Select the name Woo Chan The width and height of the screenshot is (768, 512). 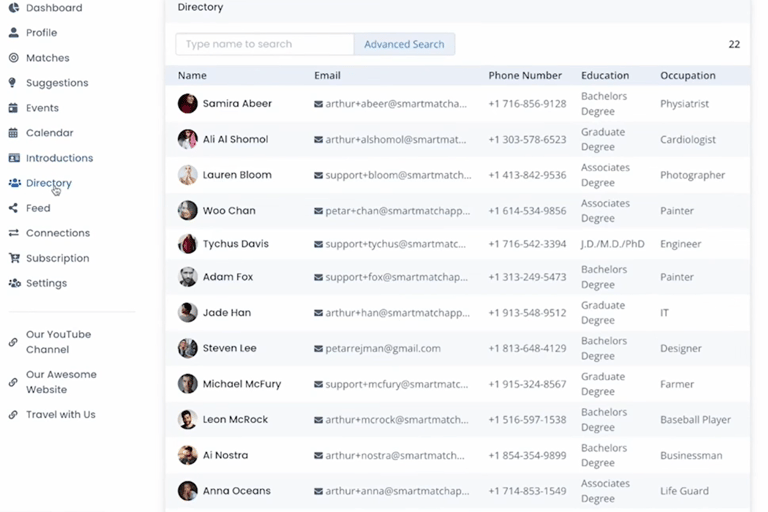click(229, 211)
